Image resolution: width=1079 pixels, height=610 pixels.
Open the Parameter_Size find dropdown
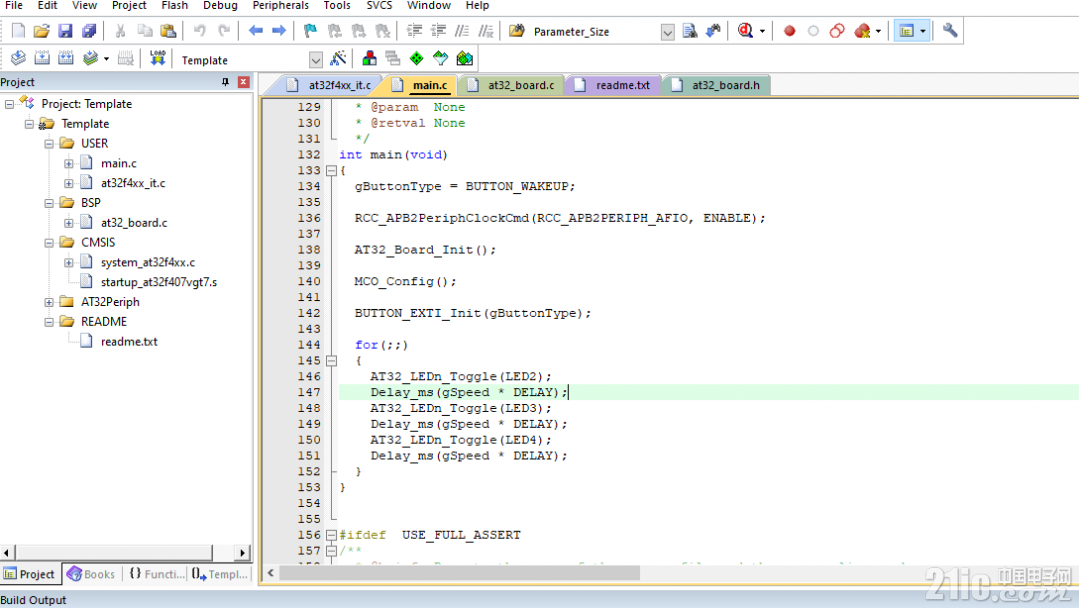tap(667, 32)
